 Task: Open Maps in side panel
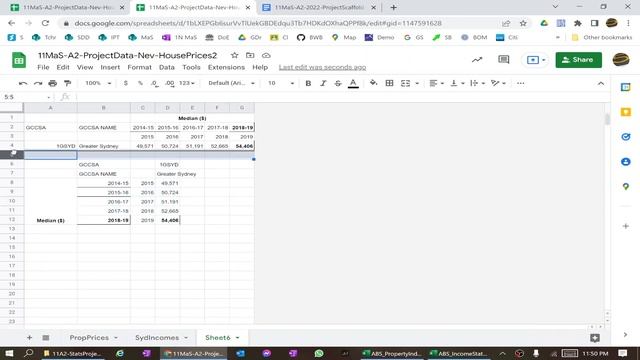tap(626, 187)
